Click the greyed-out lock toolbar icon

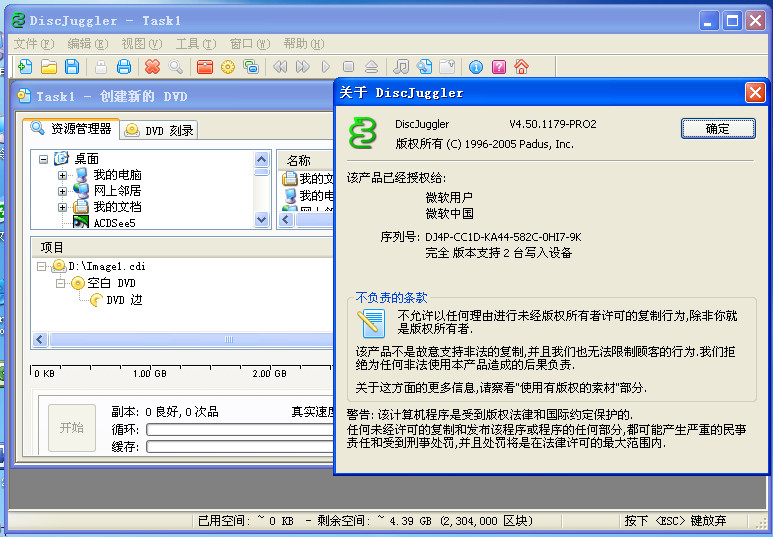click(x=101, y=67)
